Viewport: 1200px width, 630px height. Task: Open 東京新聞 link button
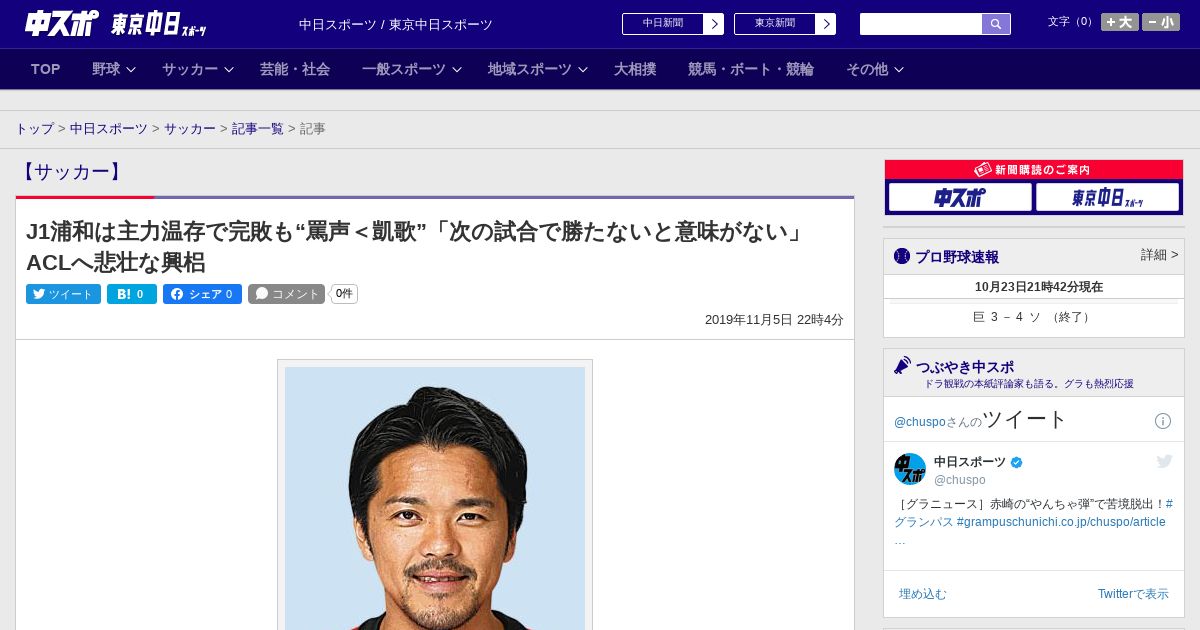click(x=775, y=24)
